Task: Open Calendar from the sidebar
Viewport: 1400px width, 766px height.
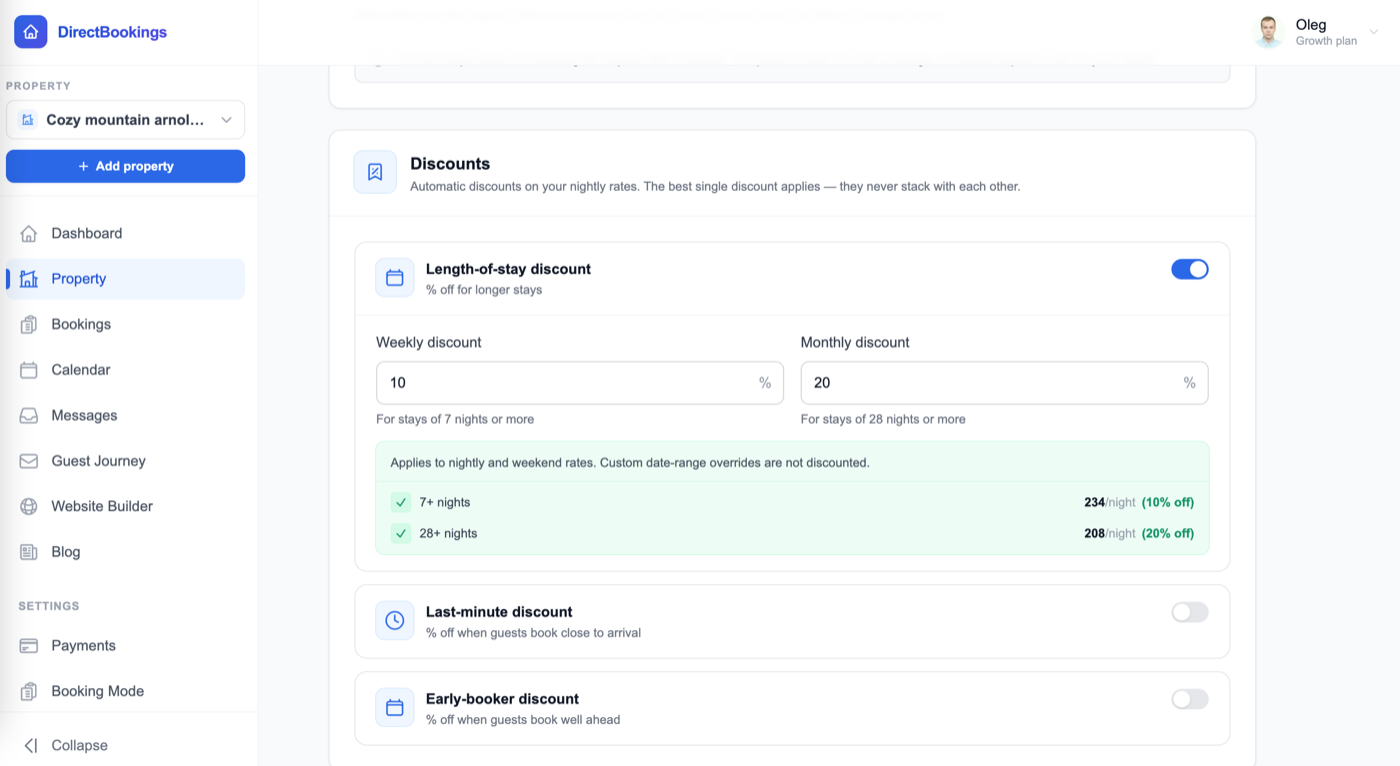Action: 125,370
